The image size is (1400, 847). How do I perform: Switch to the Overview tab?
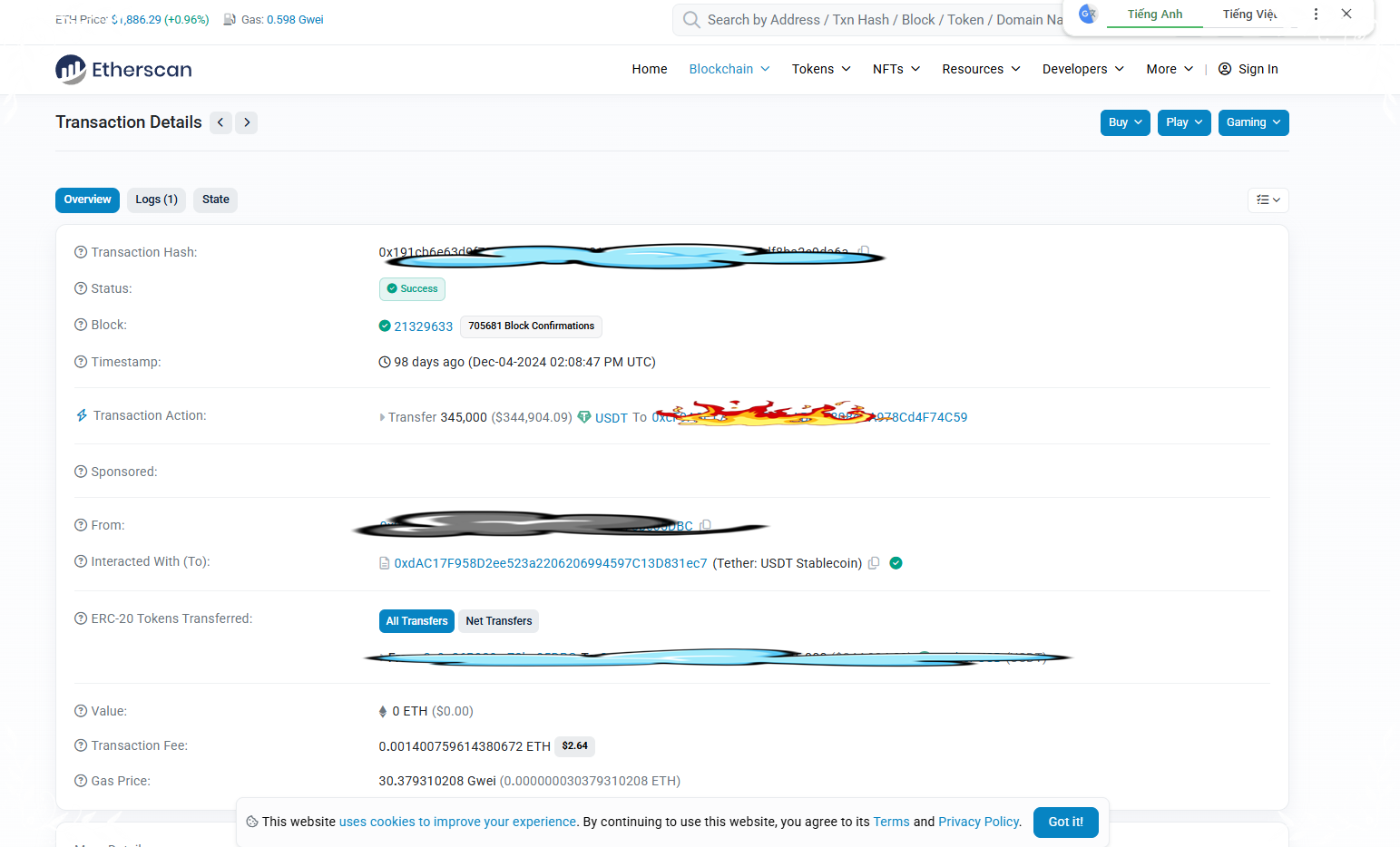pos(87,200)
